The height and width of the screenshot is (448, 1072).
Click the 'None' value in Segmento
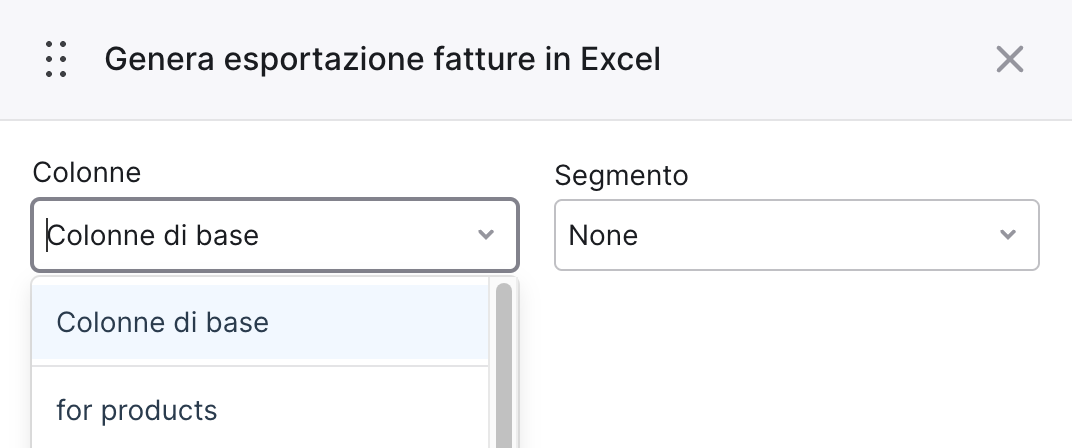coord(603,235)
